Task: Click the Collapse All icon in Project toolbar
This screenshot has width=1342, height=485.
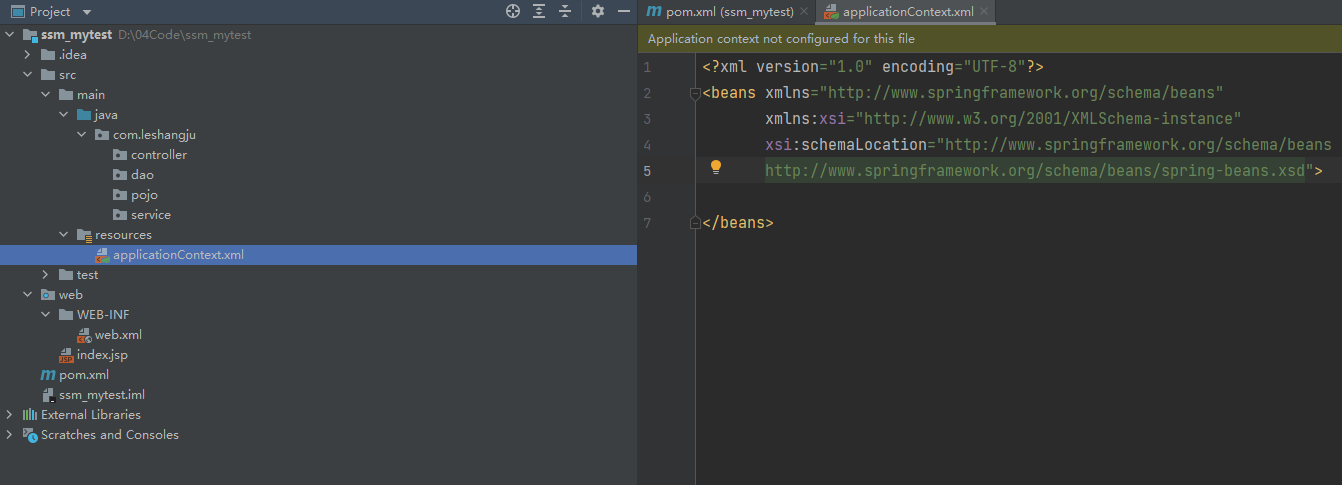Action: 565,11
